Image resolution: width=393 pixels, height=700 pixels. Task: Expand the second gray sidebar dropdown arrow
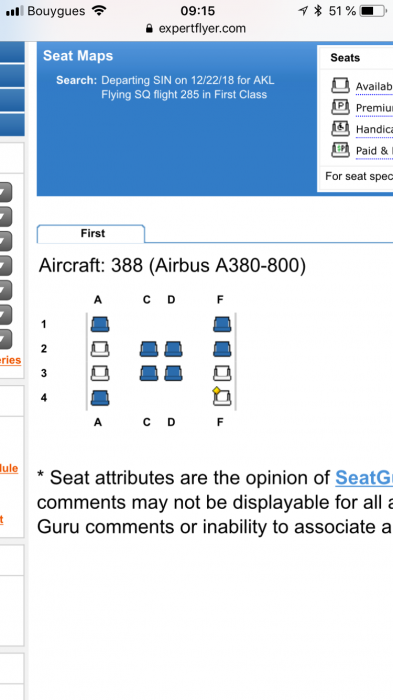click(4, 217)
